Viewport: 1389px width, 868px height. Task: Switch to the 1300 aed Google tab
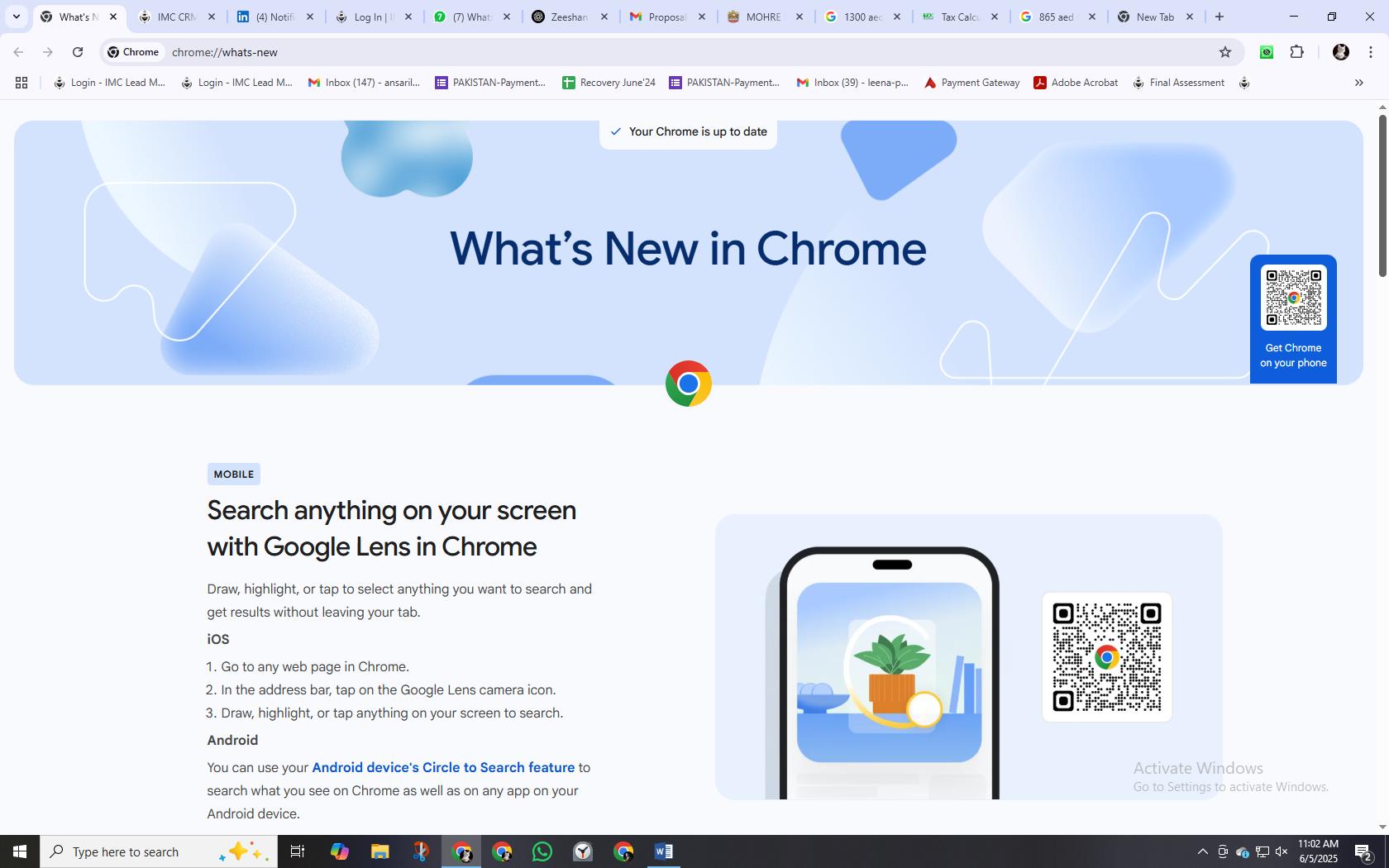pyautogui.click(x=862, y=17)
